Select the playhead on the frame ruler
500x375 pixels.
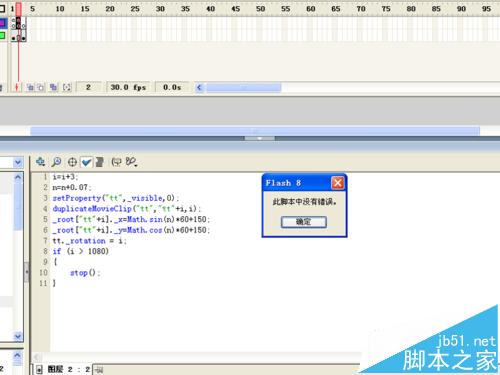tap(18, 9)
